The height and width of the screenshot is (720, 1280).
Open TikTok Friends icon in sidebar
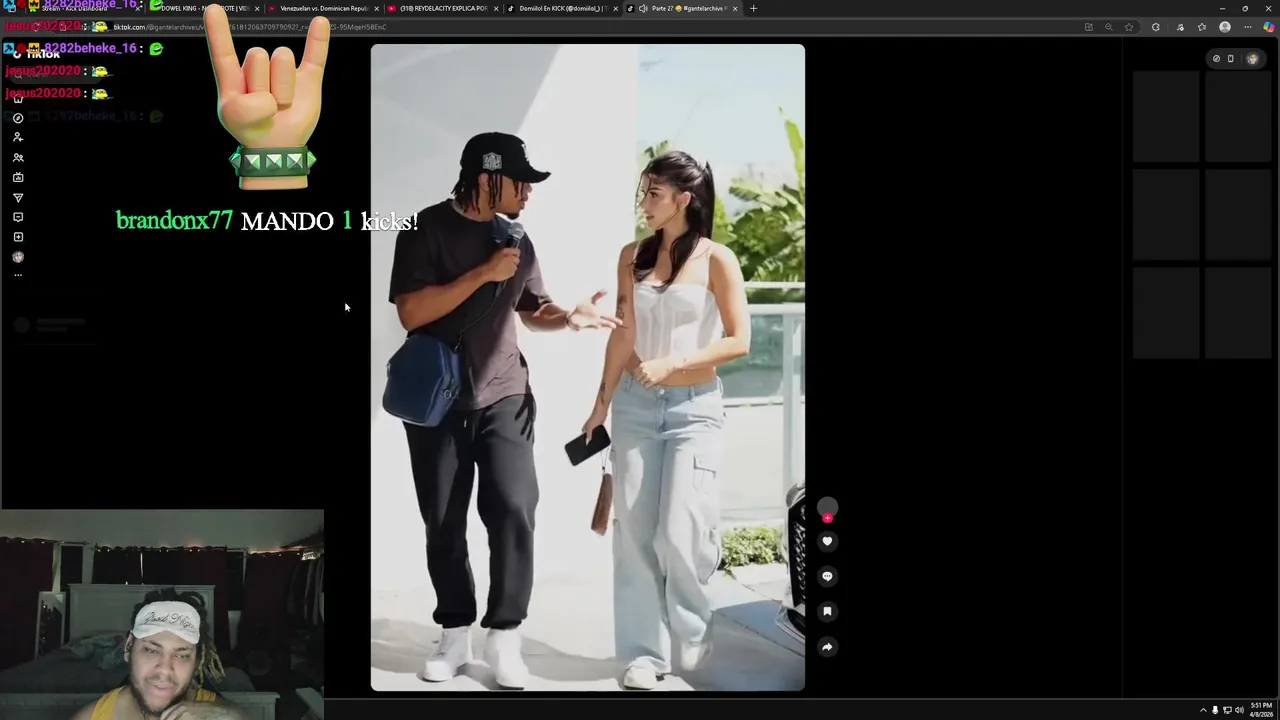(18, 157)
